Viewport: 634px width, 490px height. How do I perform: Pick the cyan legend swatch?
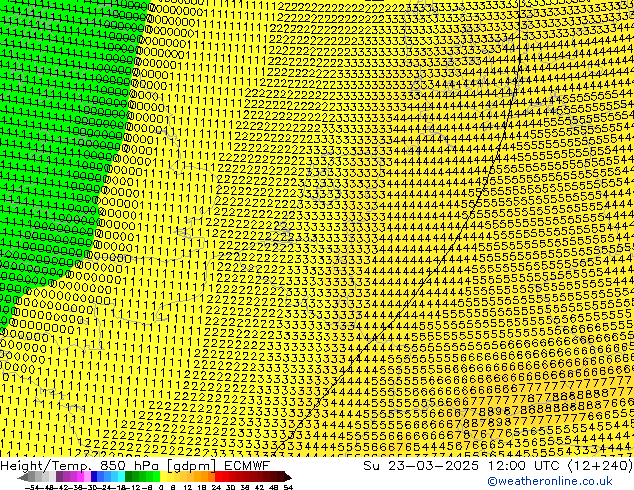coord(121,477)
